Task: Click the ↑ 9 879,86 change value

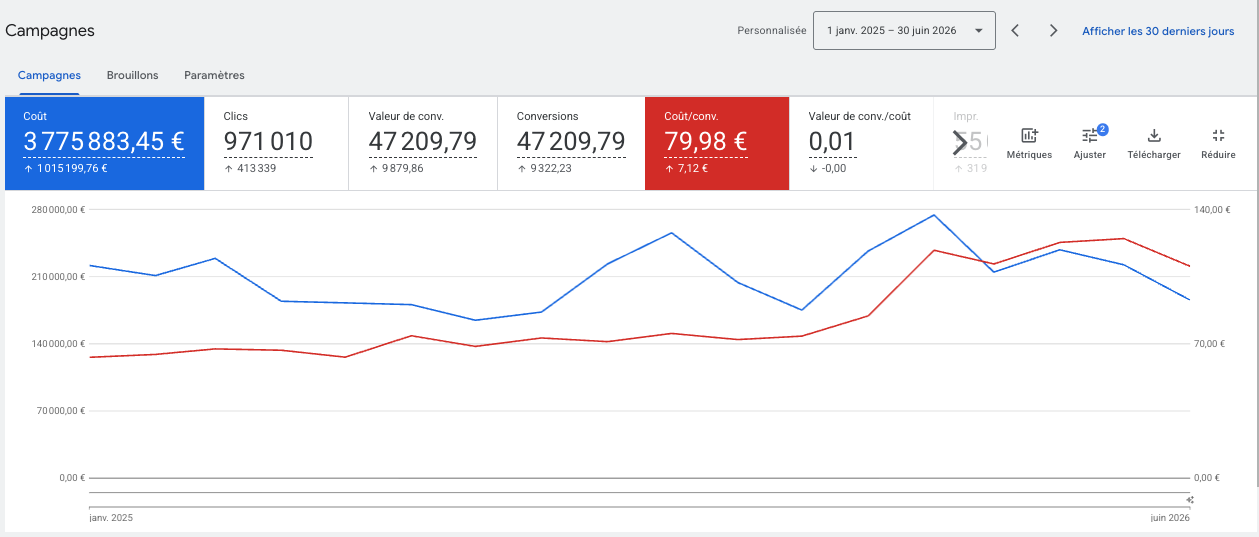Action: pos(396,168)
